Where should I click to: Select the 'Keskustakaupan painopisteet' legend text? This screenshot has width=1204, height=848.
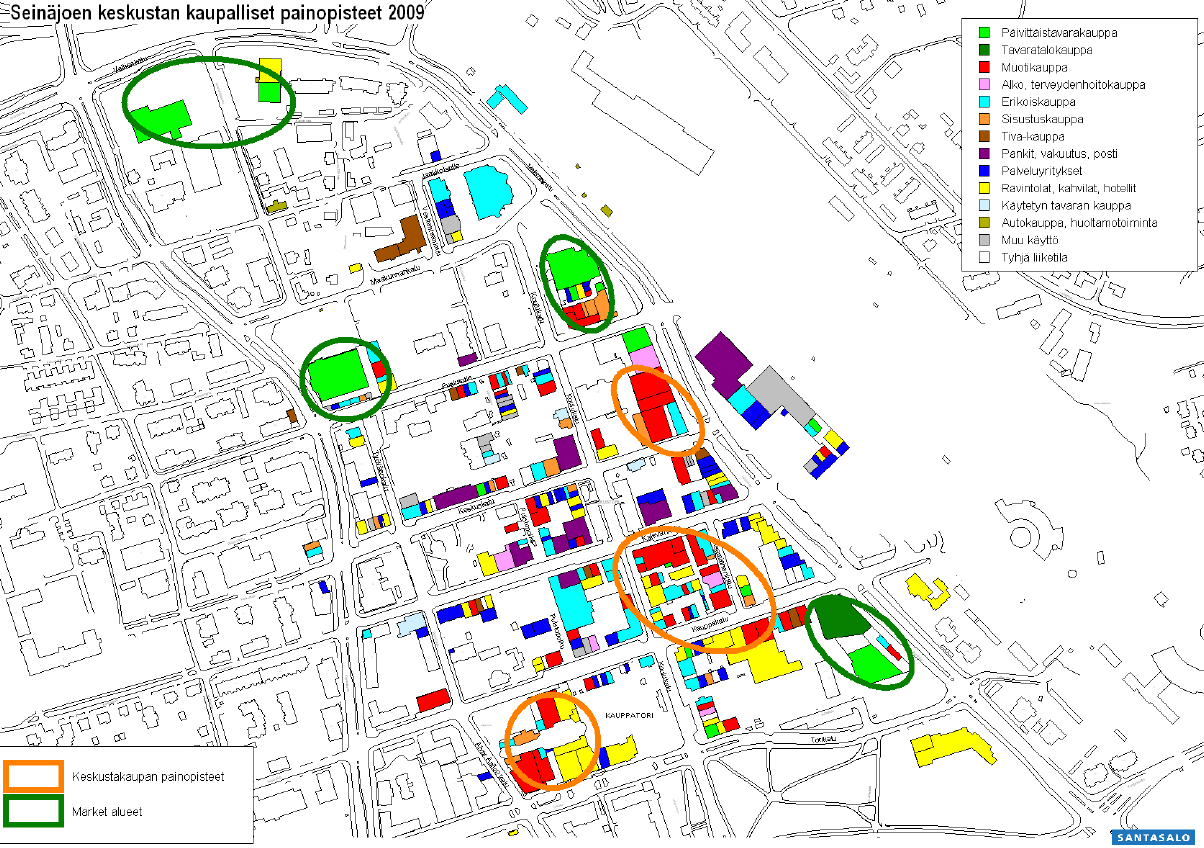click(x=148, y=776)
